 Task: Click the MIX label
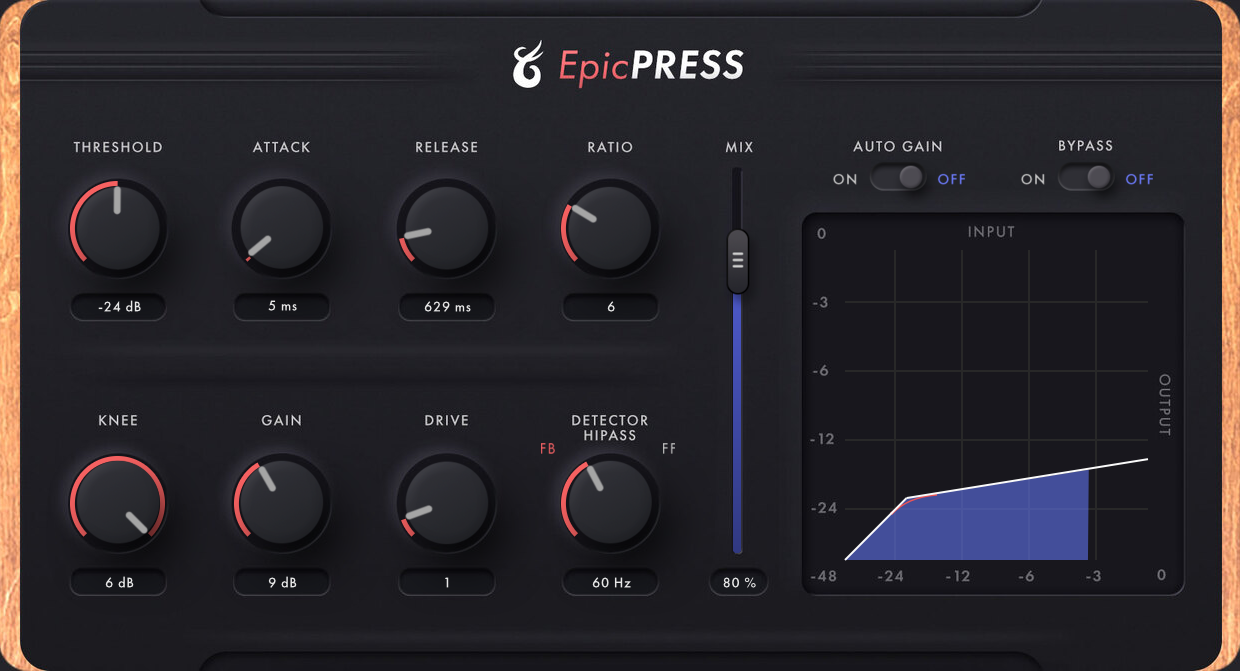[740, 147]
